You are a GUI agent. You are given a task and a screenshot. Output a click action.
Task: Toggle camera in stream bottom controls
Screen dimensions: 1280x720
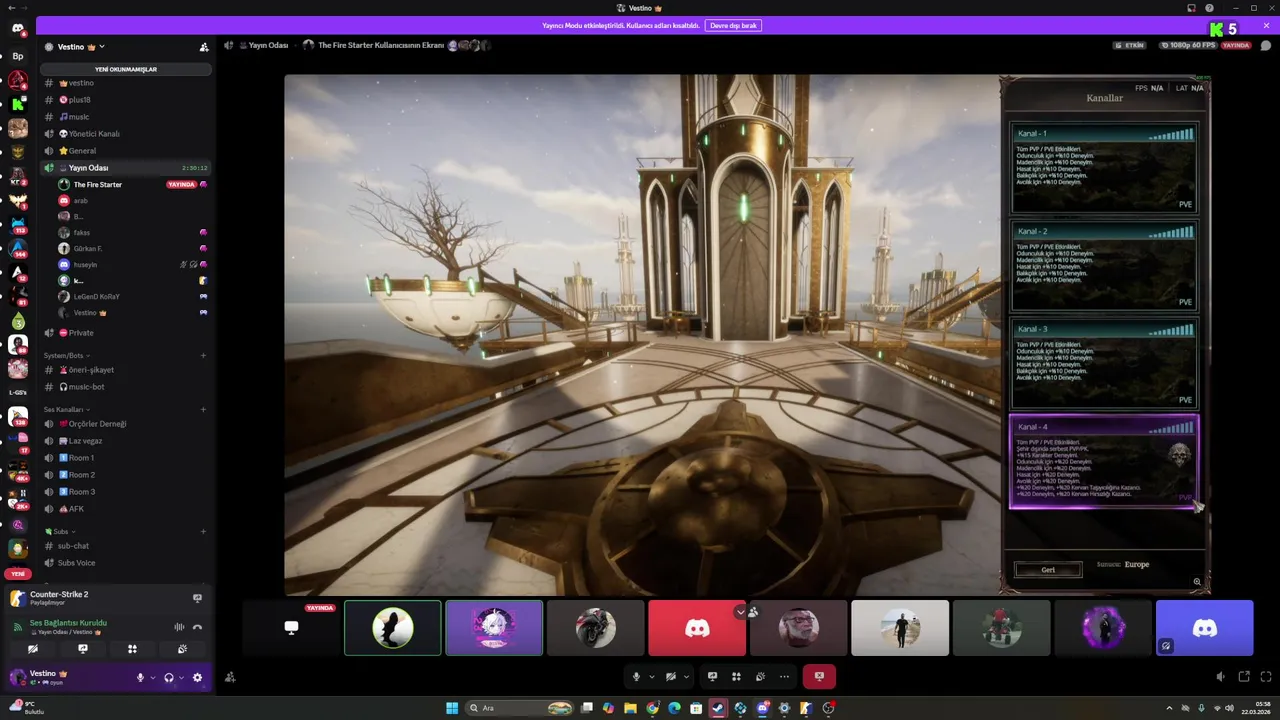click(671, 676)
